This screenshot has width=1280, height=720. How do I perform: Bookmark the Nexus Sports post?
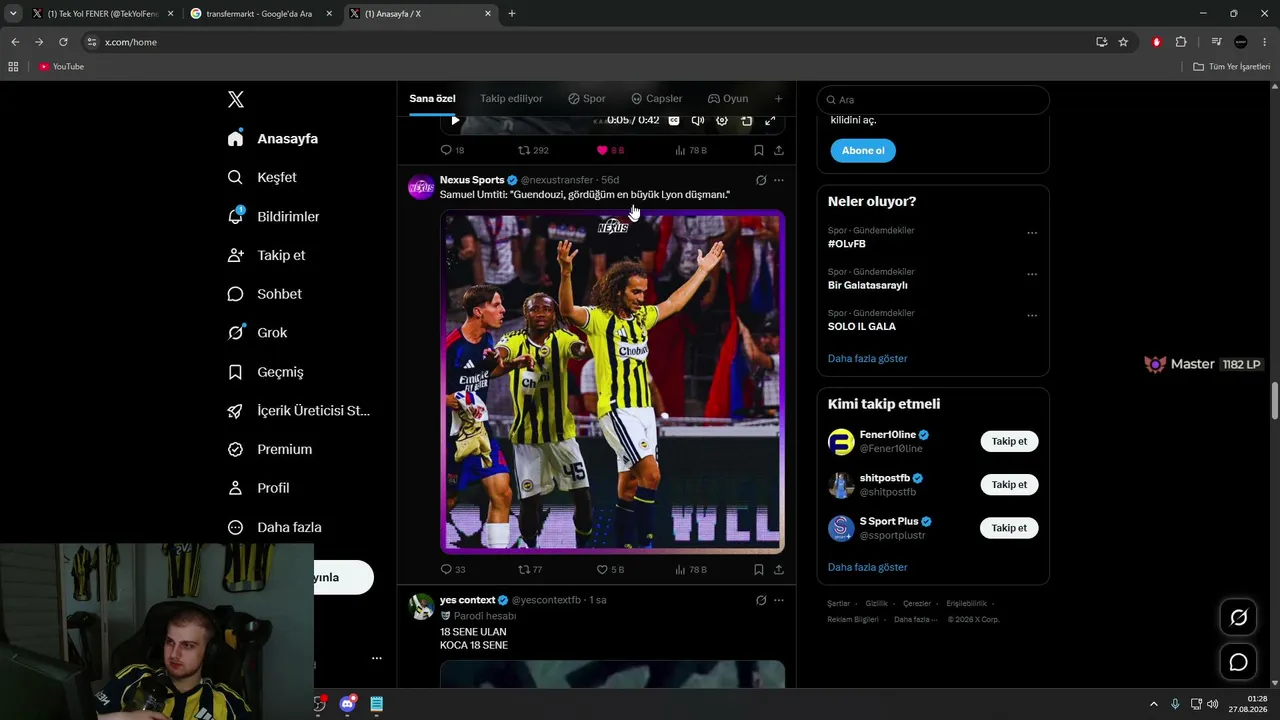759,569
